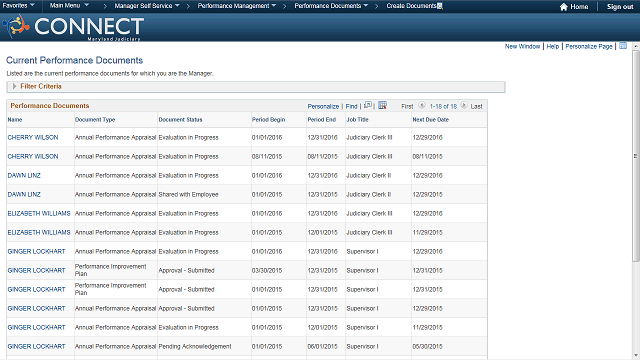This screenshot has height=360, width=640.
Task: Open the Main Menu dropdown
Action: (69, 6)
